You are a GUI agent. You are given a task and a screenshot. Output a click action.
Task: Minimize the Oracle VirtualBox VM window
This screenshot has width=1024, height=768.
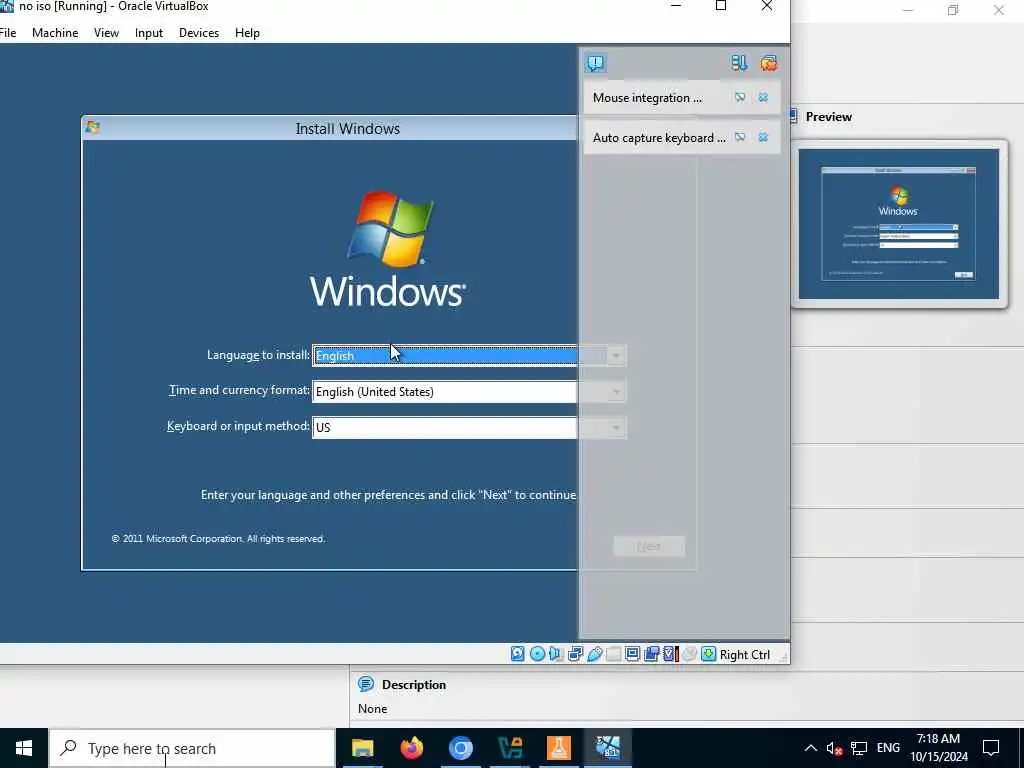tap(676, 6)
